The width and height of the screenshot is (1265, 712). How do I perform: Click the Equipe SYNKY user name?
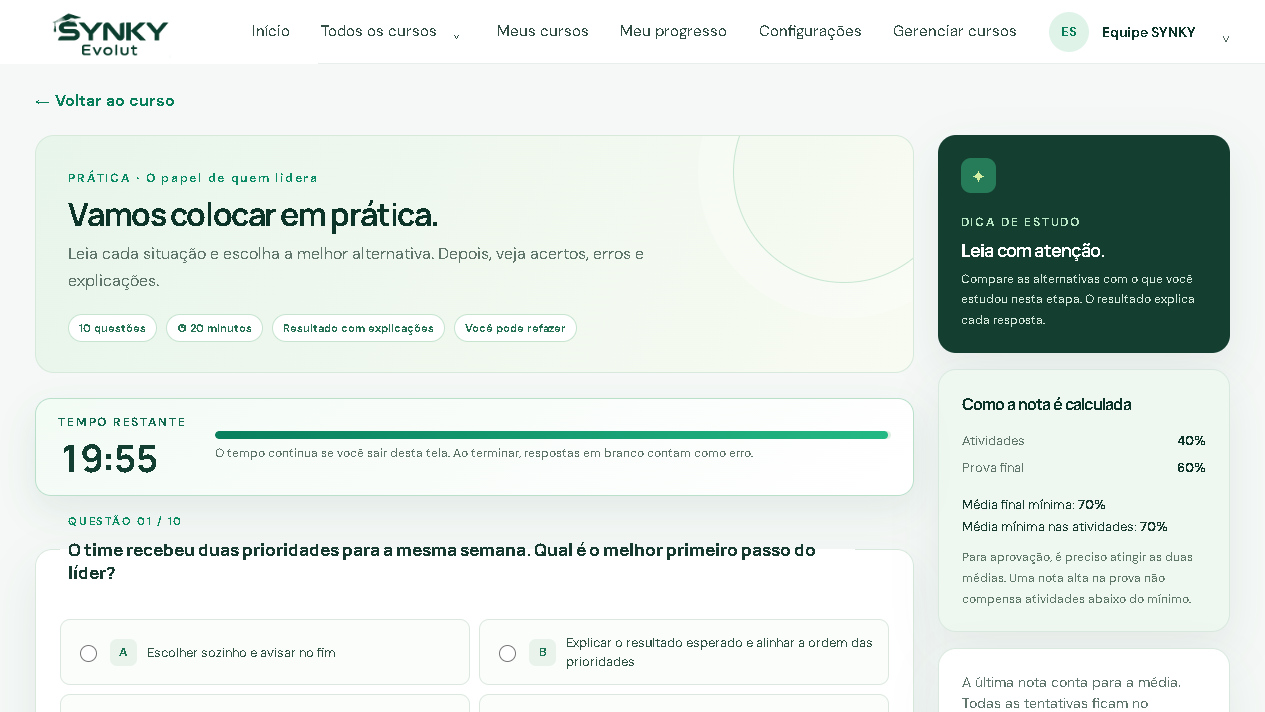point(1149,32)
